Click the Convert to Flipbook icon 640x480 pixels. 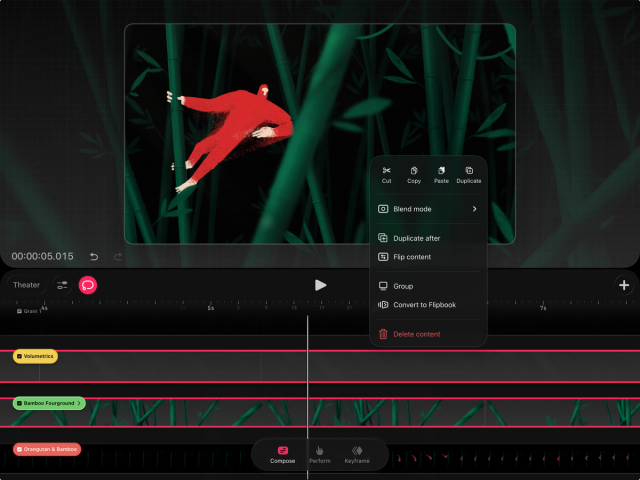click(383, 305)
